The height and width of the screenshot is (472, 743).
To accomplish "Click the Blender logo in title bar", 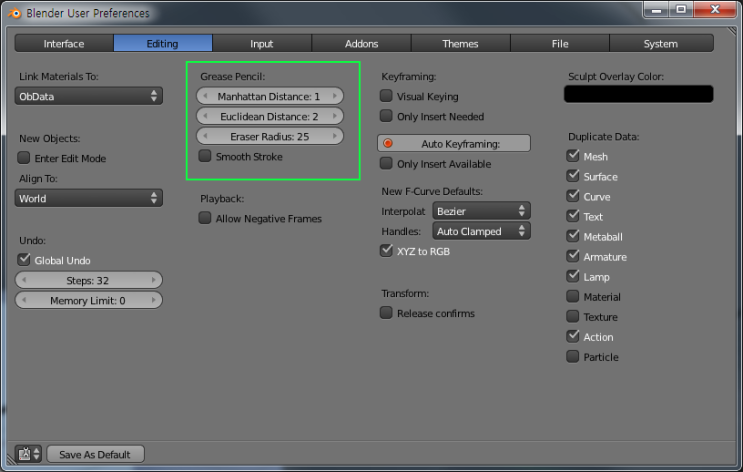I will point(14,13).
